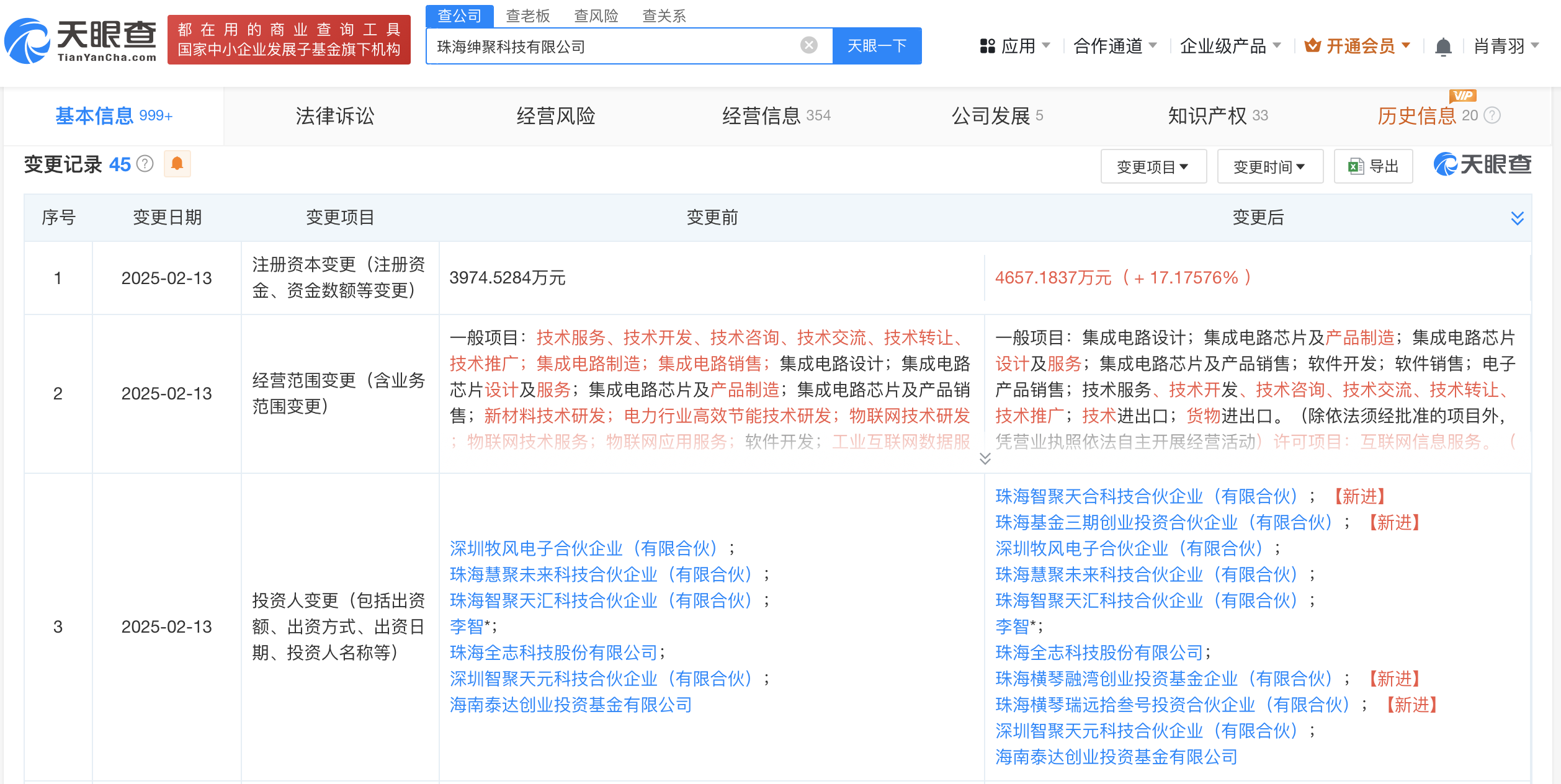Image resolution: width=1561 pixels, height=784 pixels.
Task: Click the crown icon beside 开通会员
Action: click(1312, 46)
